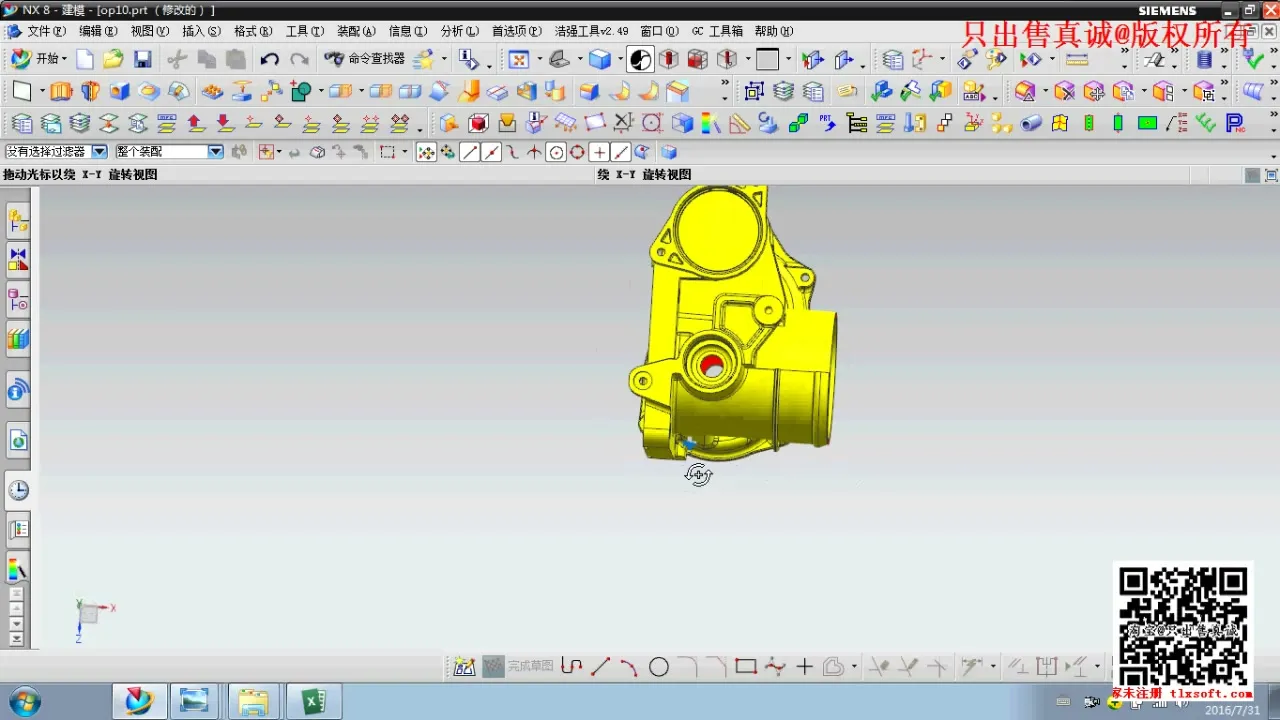Expand the rendering style dropdown arrow
The image size is (1280, 720).
(x=620, y=60)
